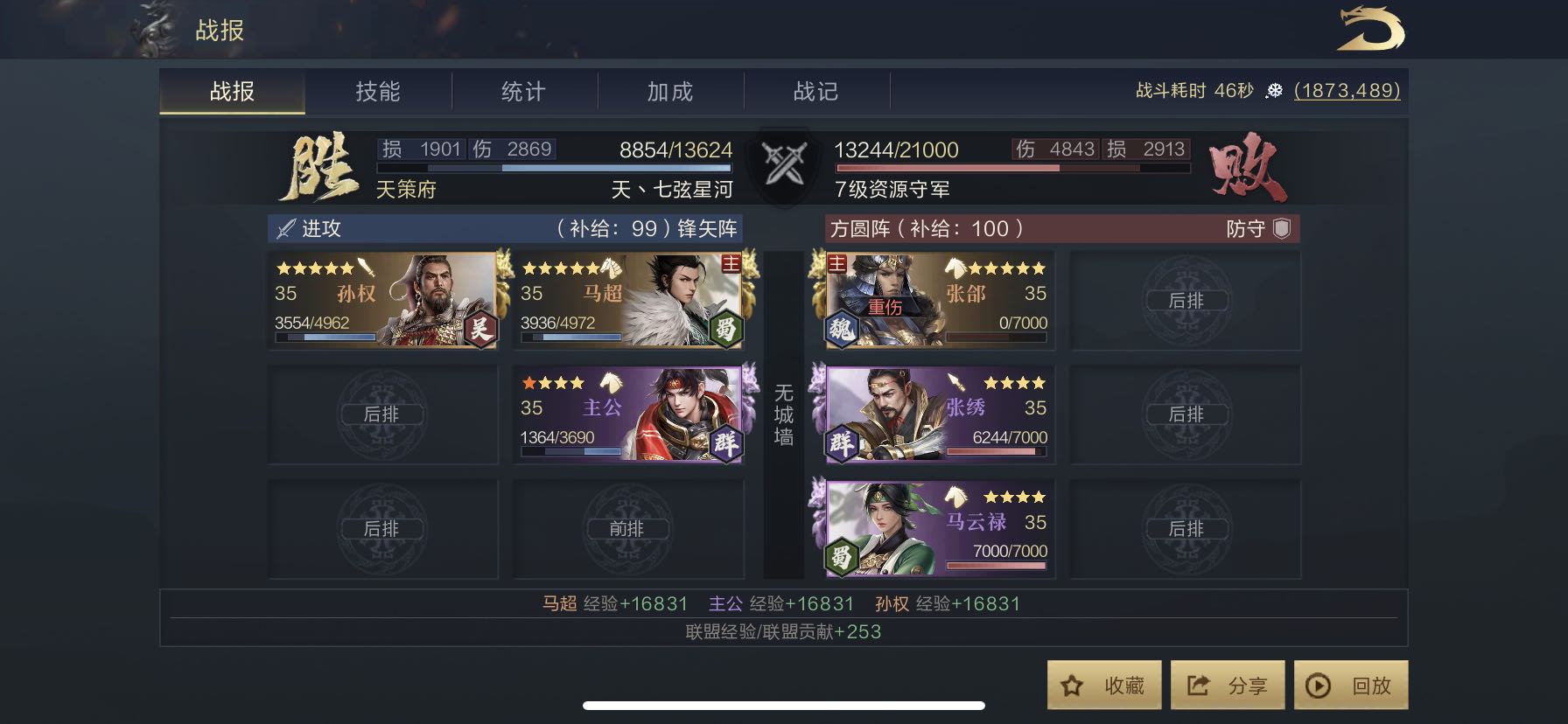Click the 马云禄 defender card
The height and width of the screenshot is (724, 1568).
pyautogui.click(x=940, y=529)
